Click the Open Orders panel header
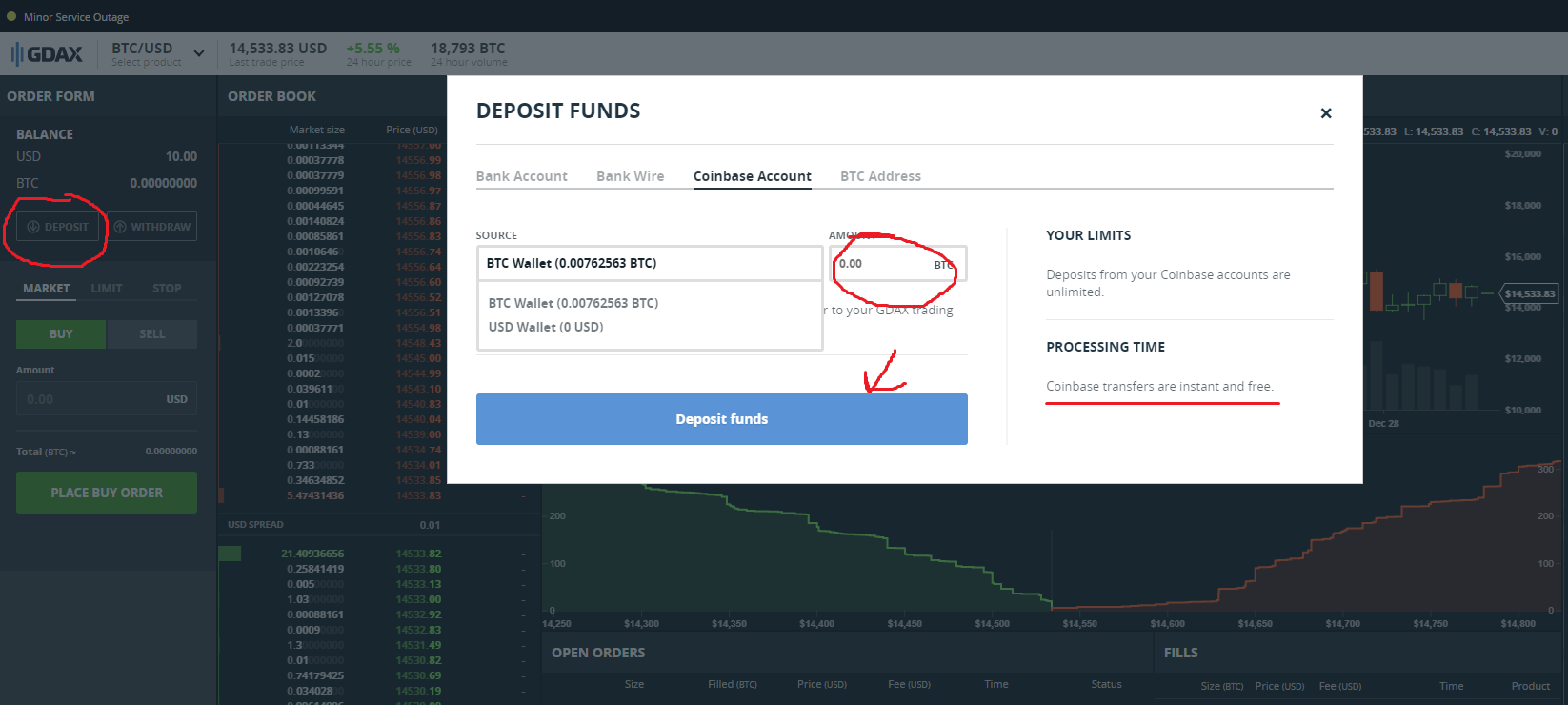The height and width of the screenshot is (705, 1568). pyautogui.click(x=598, y=653)
